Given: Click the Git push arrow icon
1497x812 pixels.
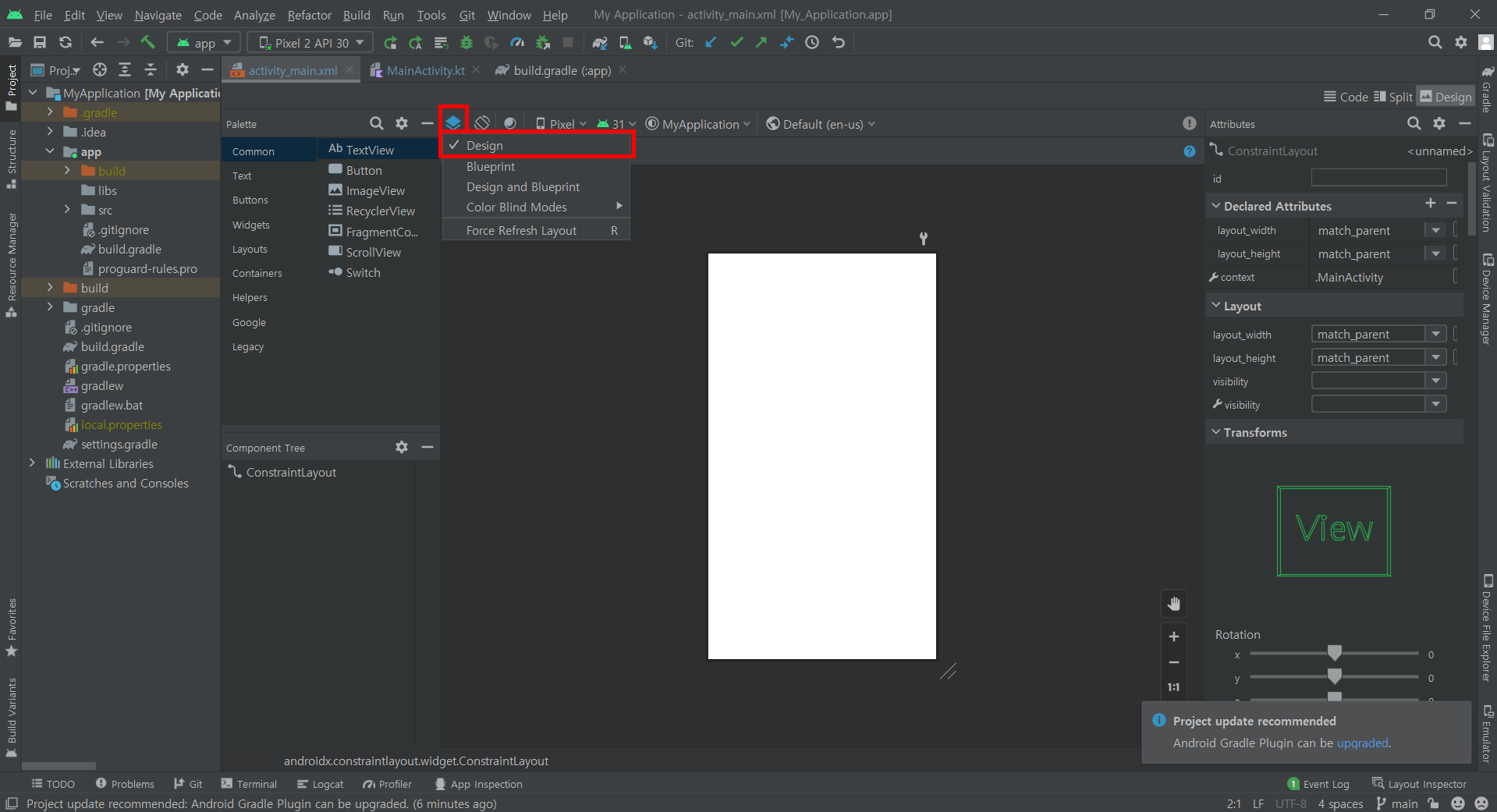Looking at the screenshot, I should coord(761,43).
